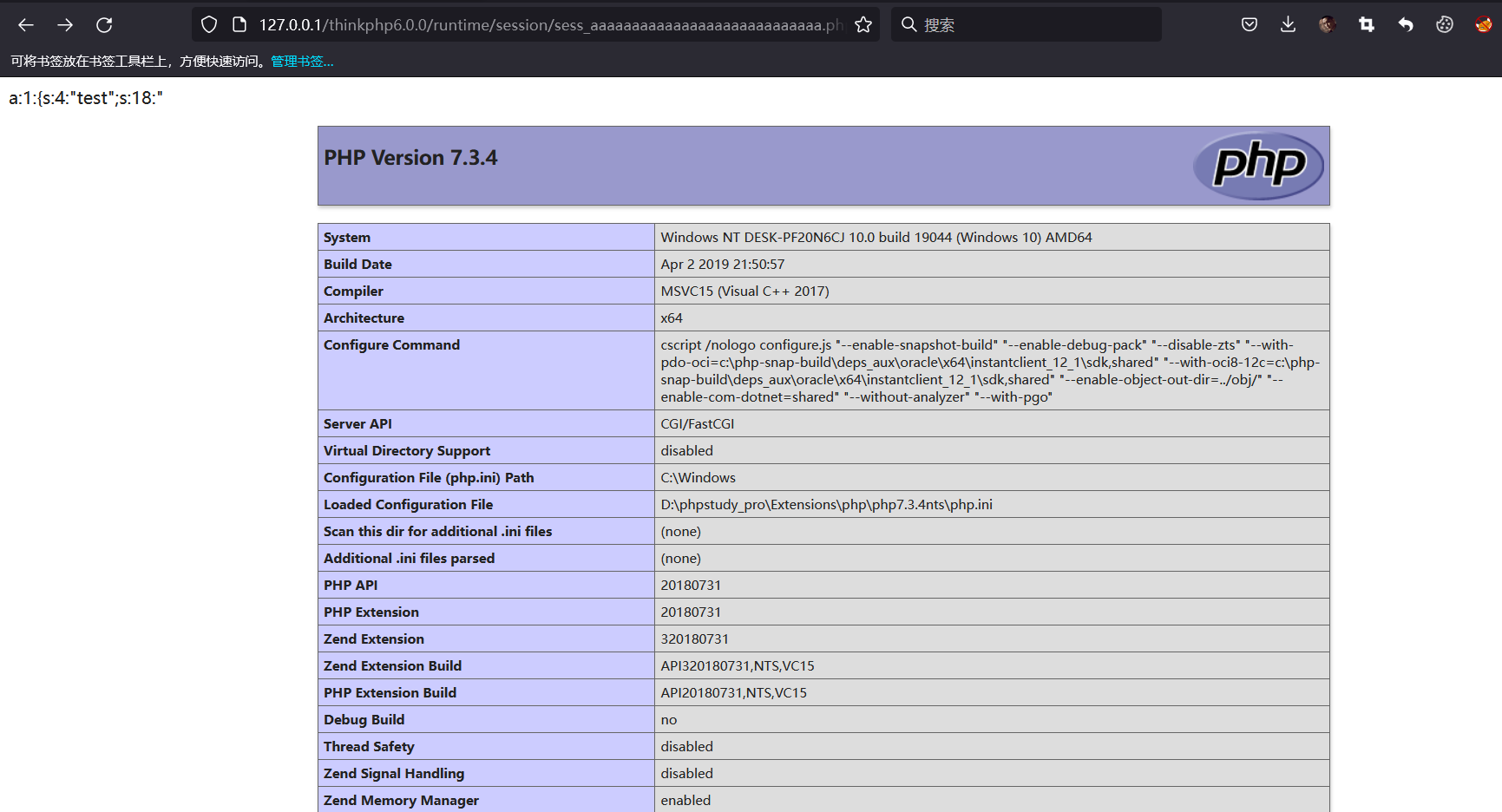Select the Zend Signal Handling label

pos(394,774)
